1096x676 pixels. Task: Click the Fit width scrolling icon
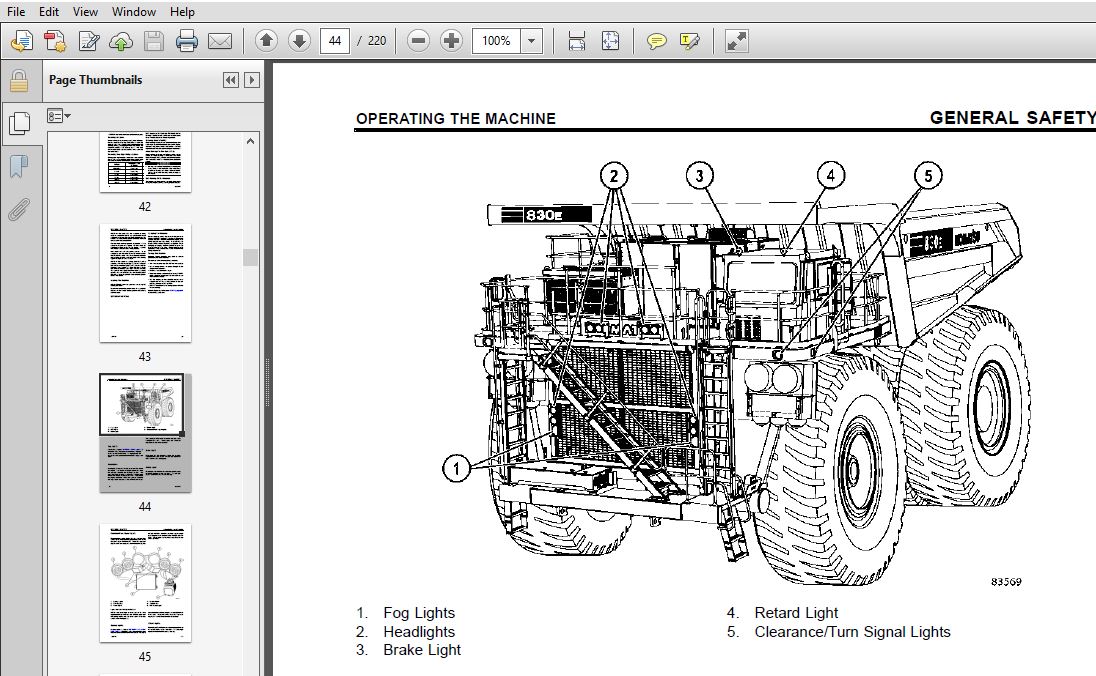(577, 41)
